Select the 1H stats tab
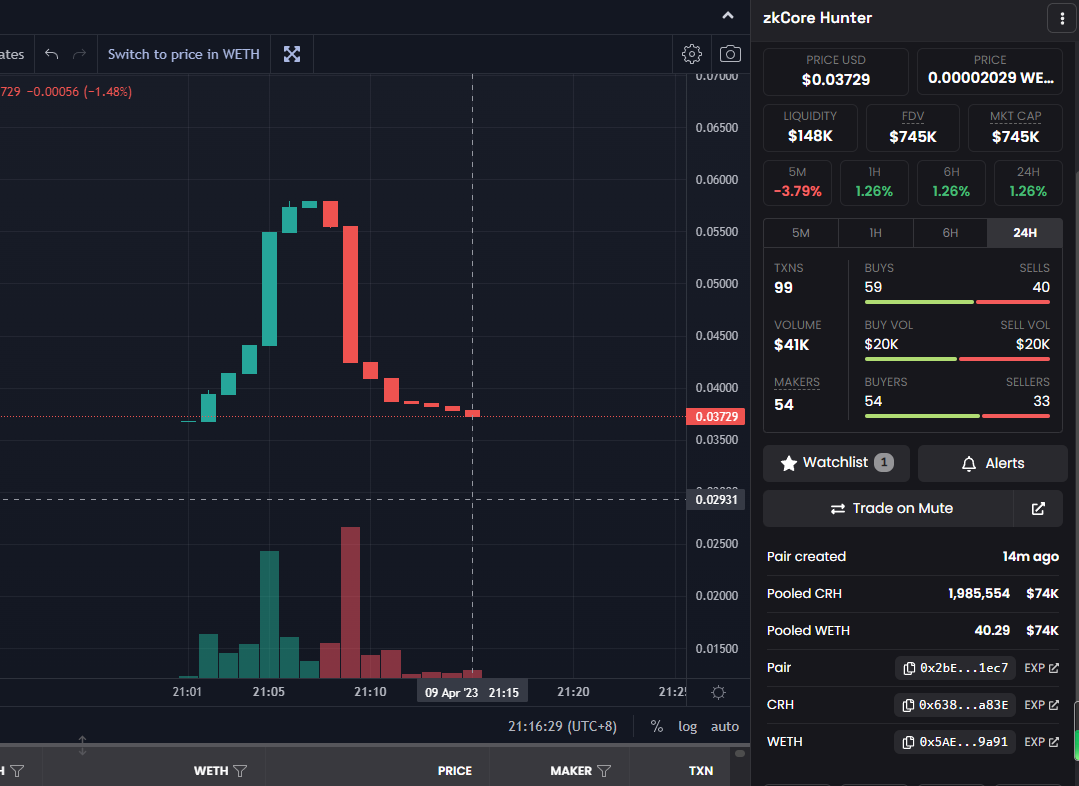This screenshot has height=786, width=1079. [x=875, y=233]
